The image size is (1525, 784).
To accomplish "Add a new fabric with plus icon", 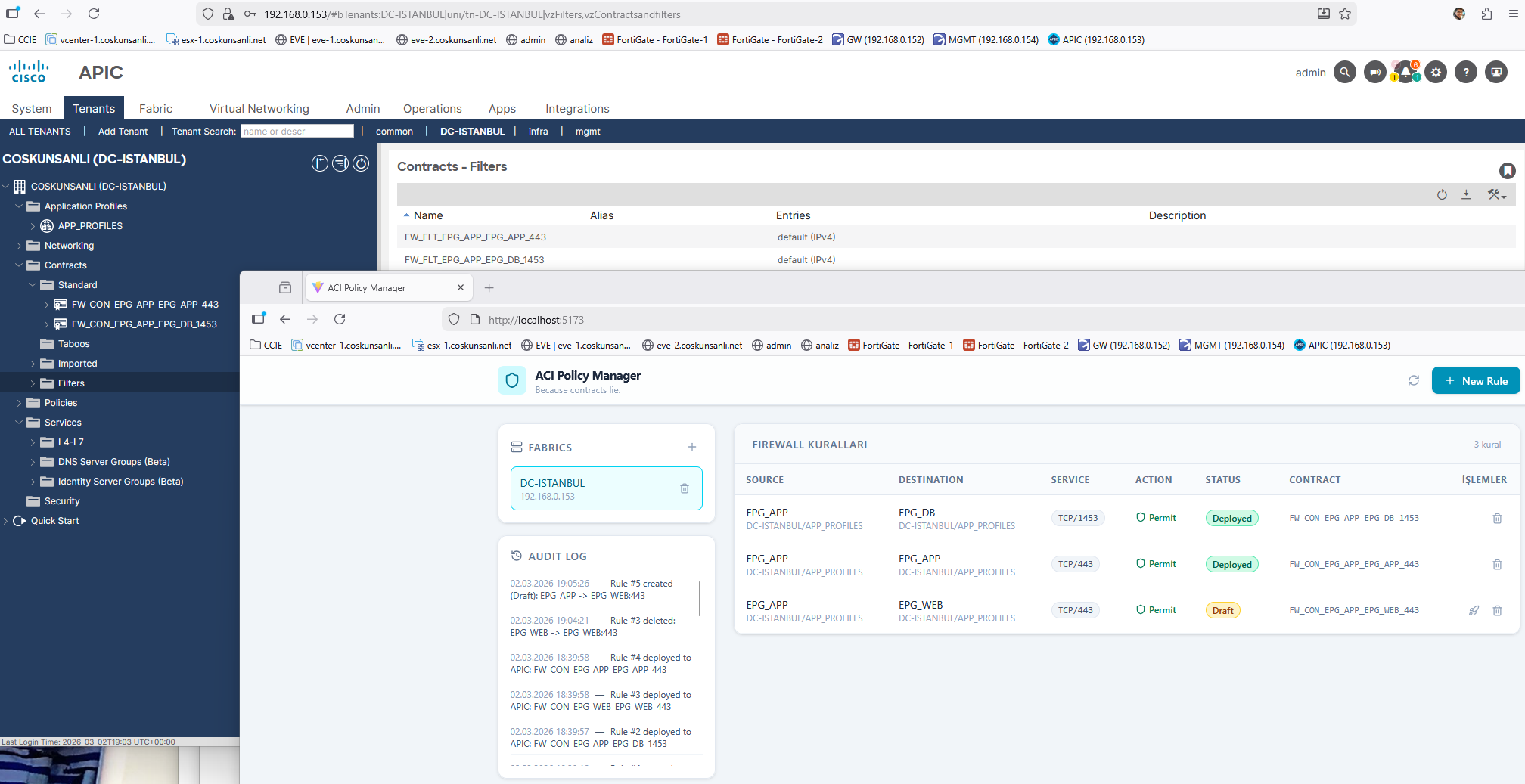I will (691, 447).
